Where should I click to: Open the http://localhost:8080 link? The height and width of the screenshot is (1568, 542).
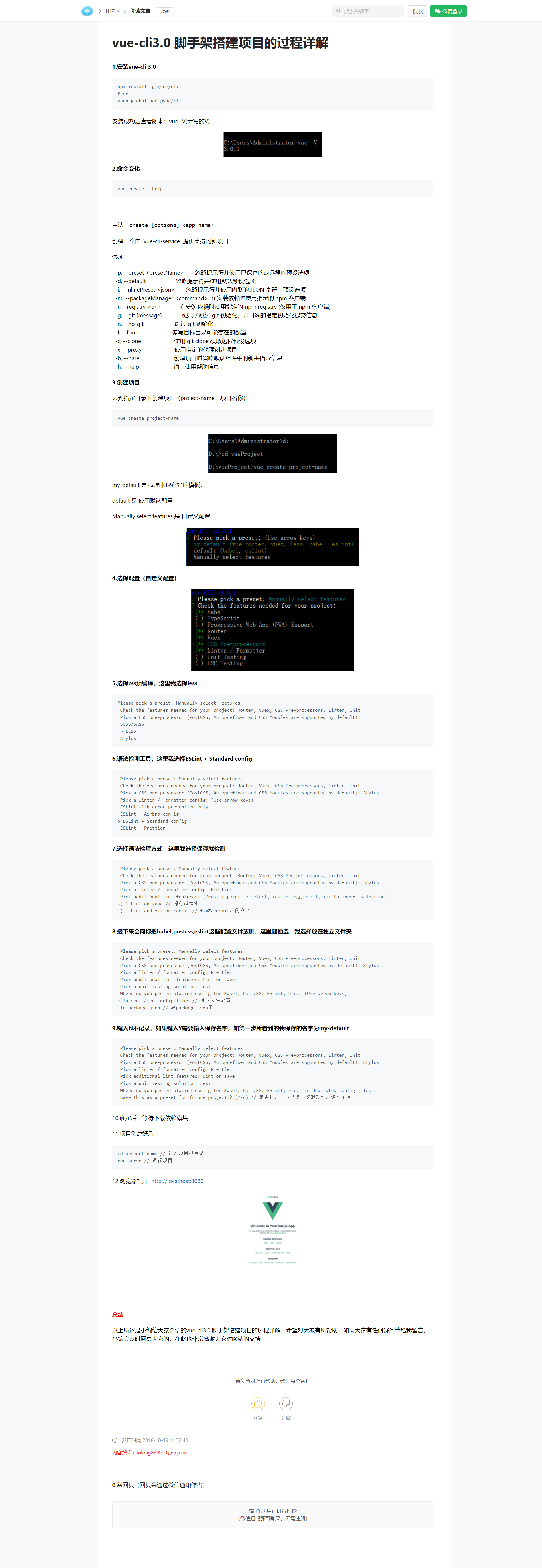[x=177, y=1181]
